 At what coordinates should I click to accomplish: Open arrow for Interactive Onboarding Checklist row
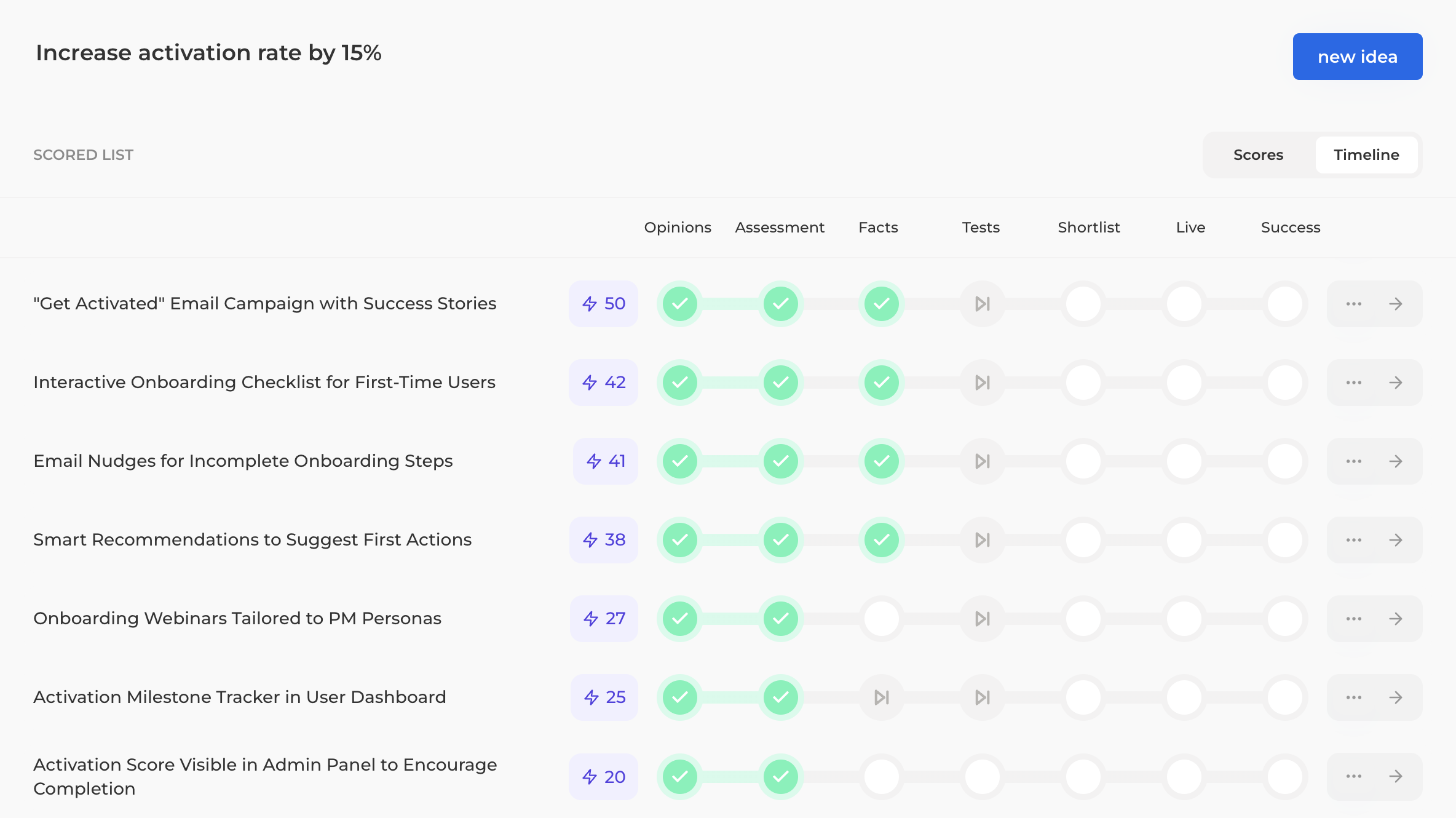1396,383
